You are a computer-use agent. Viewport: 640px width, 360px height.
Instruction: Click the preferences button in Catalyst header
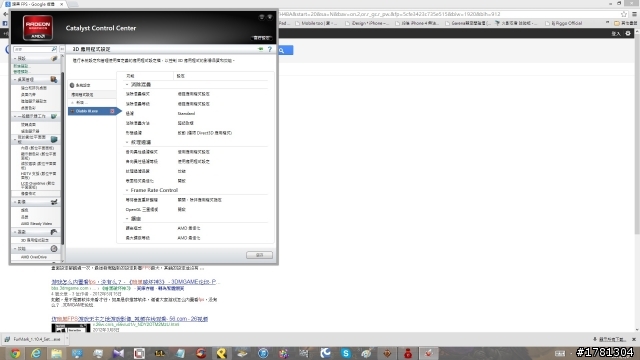click(x=261, y=38)
